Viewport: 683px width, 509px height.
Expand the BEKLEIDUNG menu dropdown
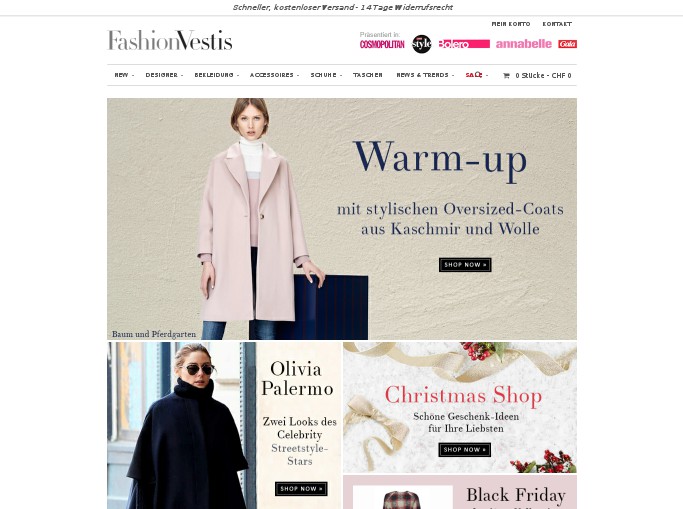(x=216, y=75)
